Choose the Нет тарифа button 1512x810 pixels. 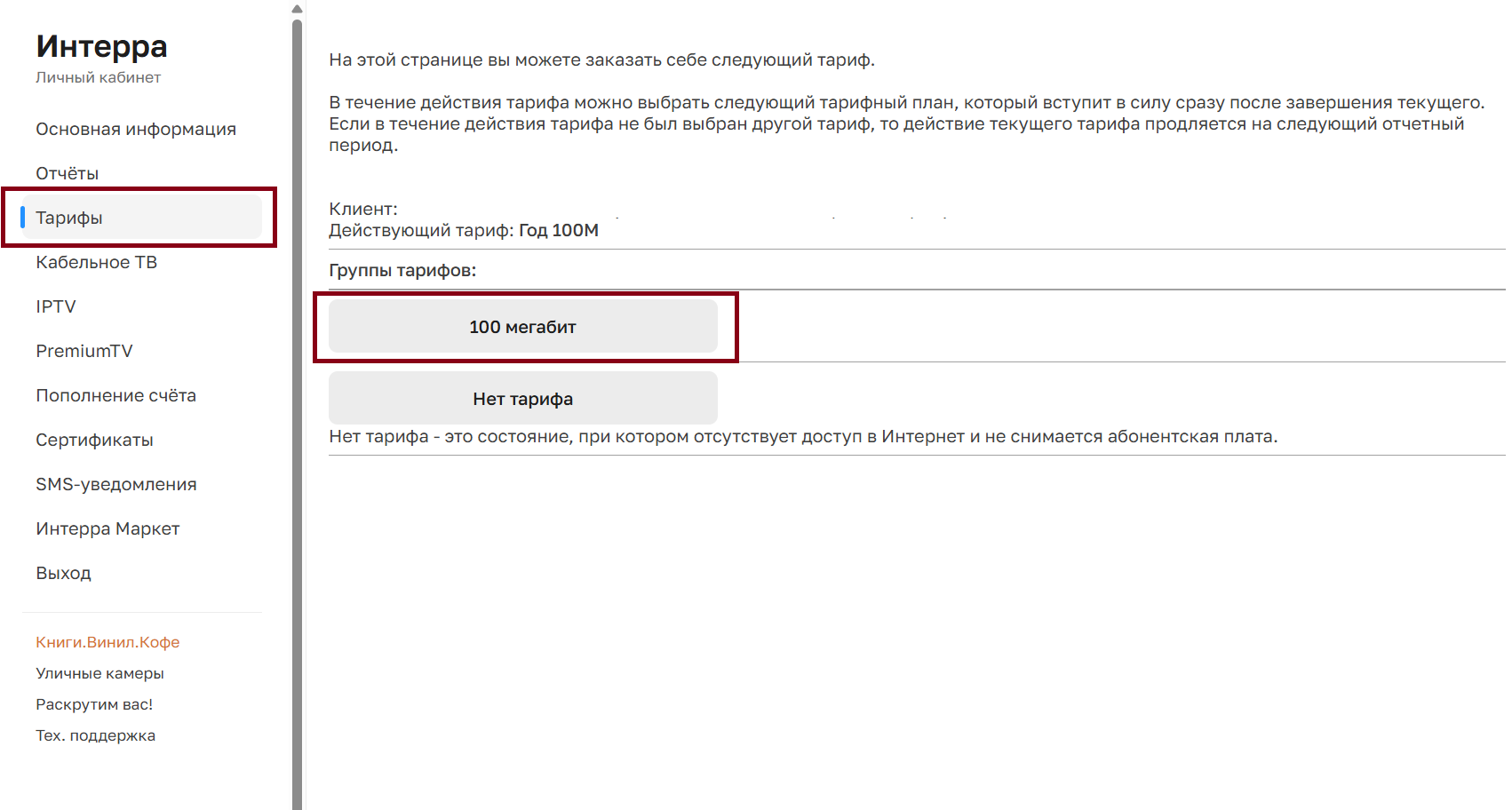pyautogui.click(x=522, y=399)
